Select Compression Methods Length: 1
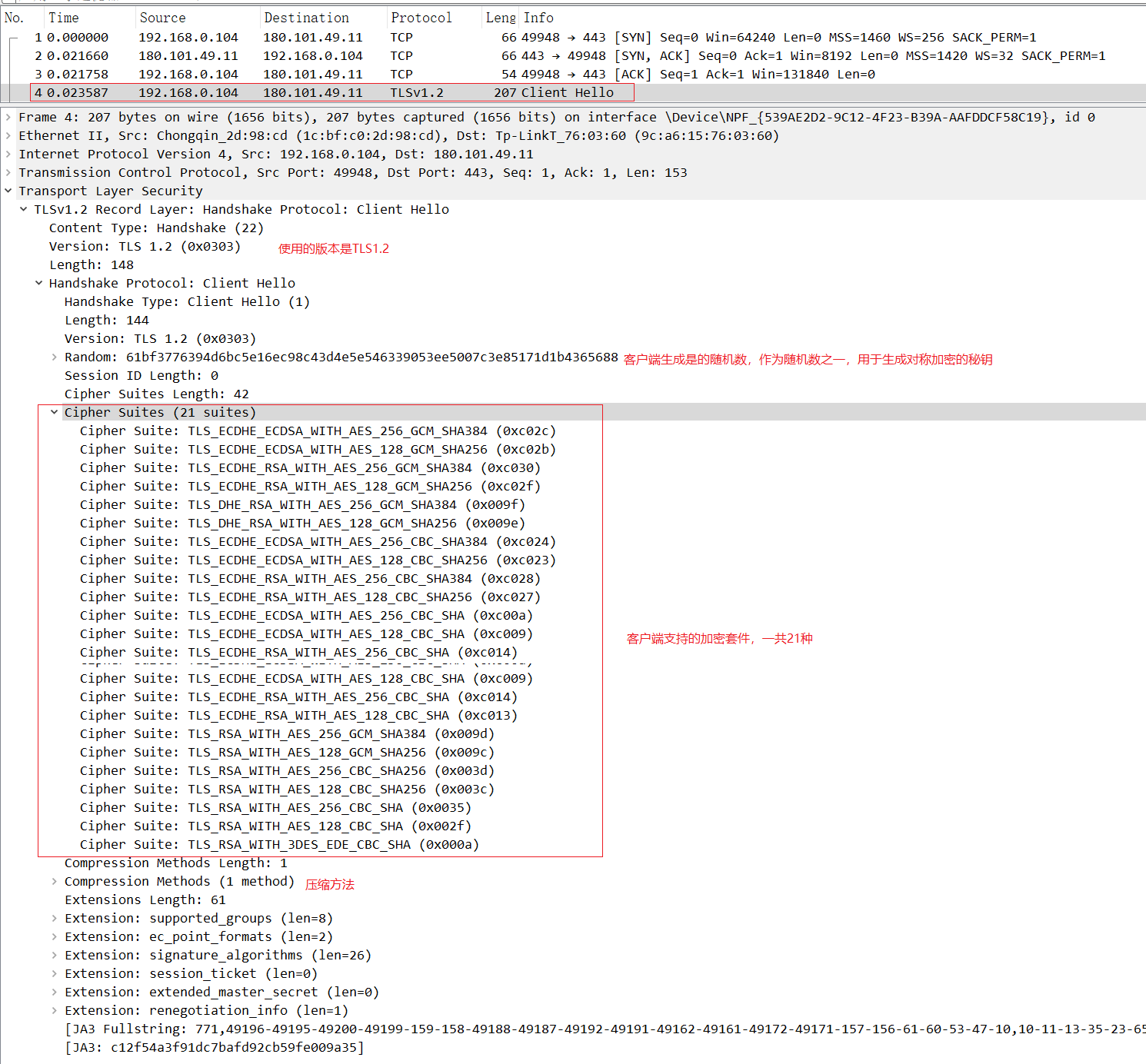1146x1064 pixels. 176,863
